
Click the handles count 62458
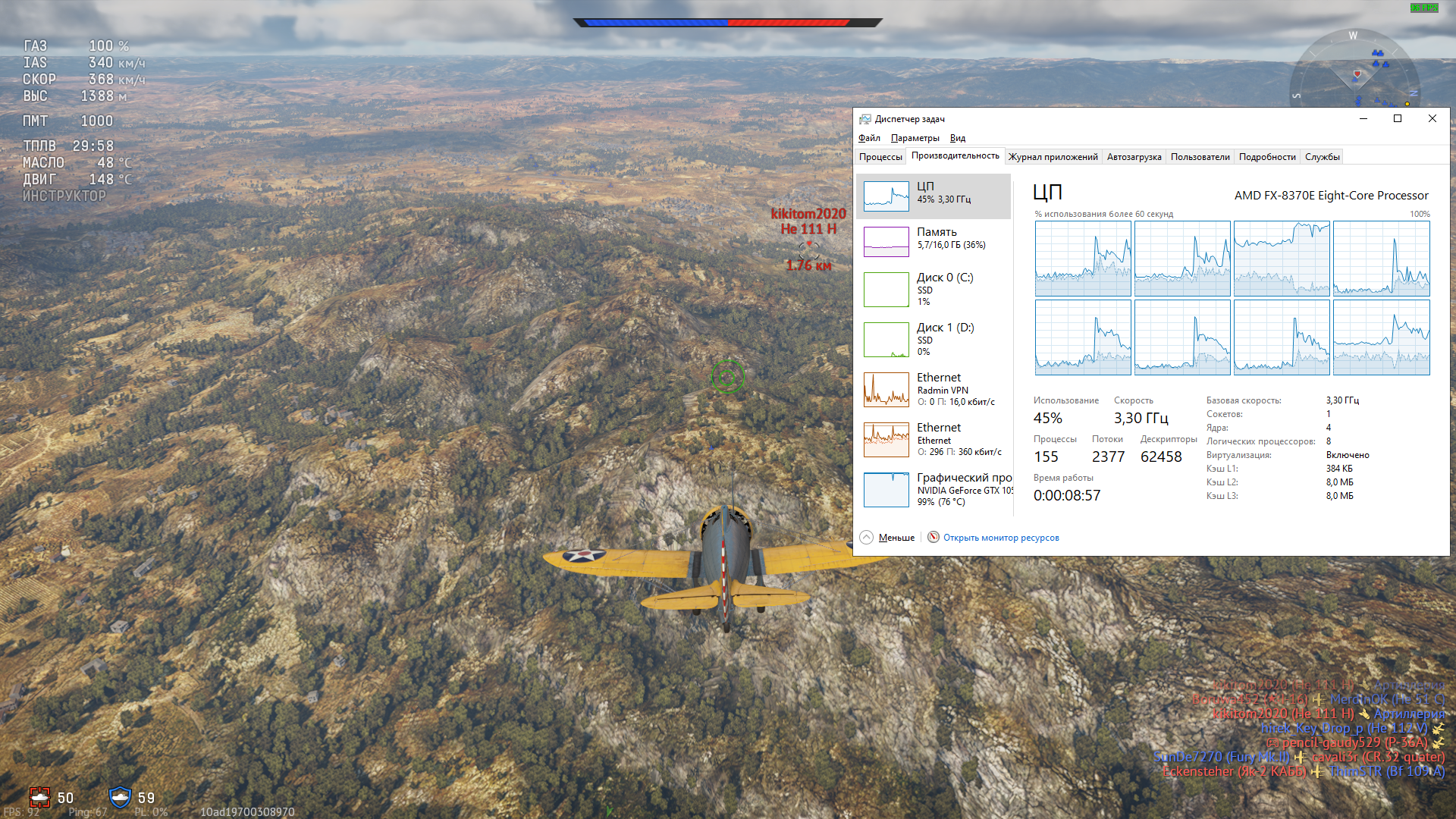coord(1161,457)
